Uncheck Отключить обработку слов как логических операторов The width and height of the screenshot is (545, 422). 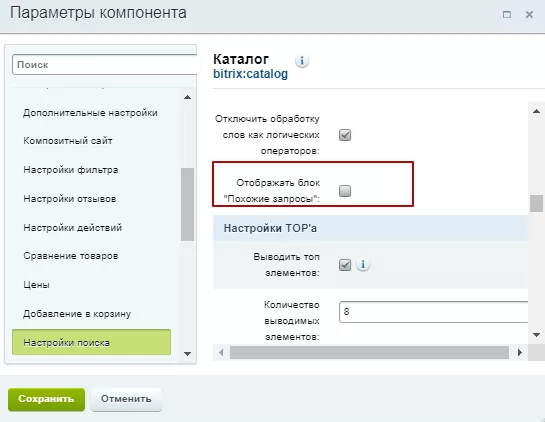[x=345, y=135]
